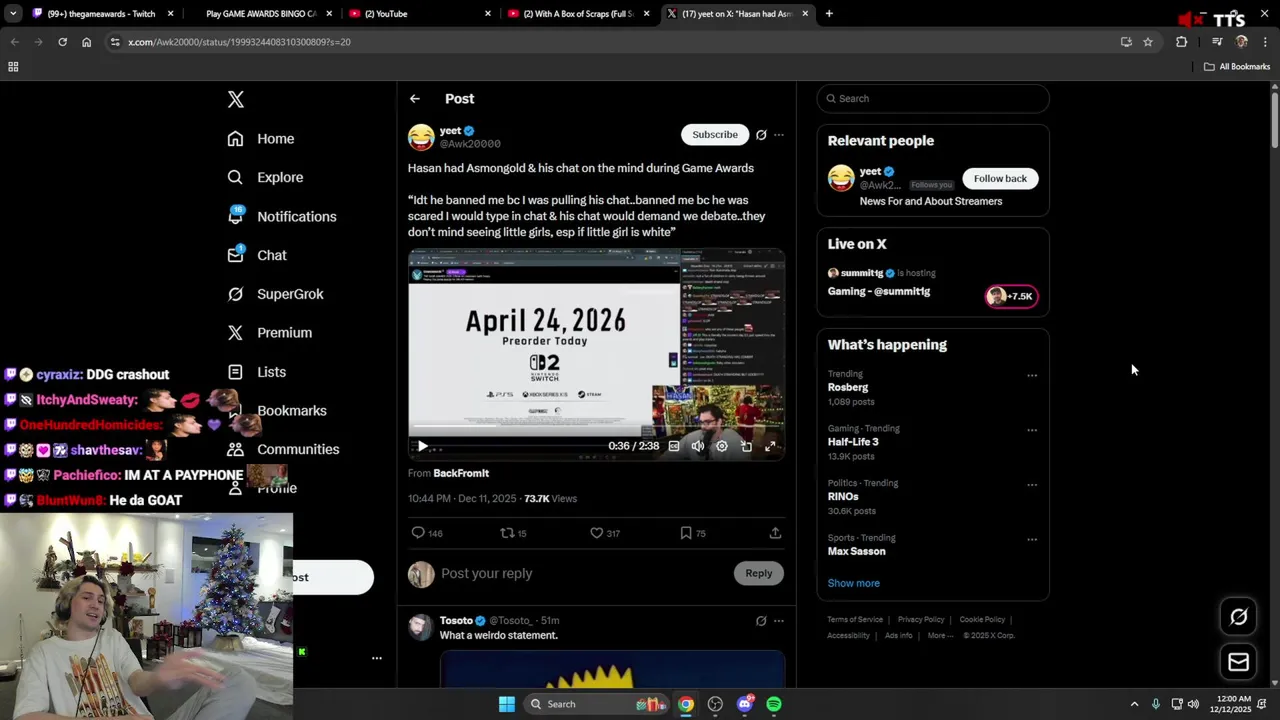Subscribe to yeet's account
Image resolution: width=1280 pixels, height=720 pixels.
pyautogui.click(x=715, y=134)
